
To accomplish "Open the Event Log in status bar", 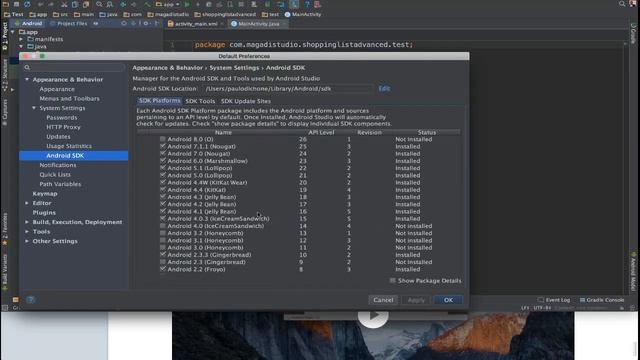I will point(554,300).
